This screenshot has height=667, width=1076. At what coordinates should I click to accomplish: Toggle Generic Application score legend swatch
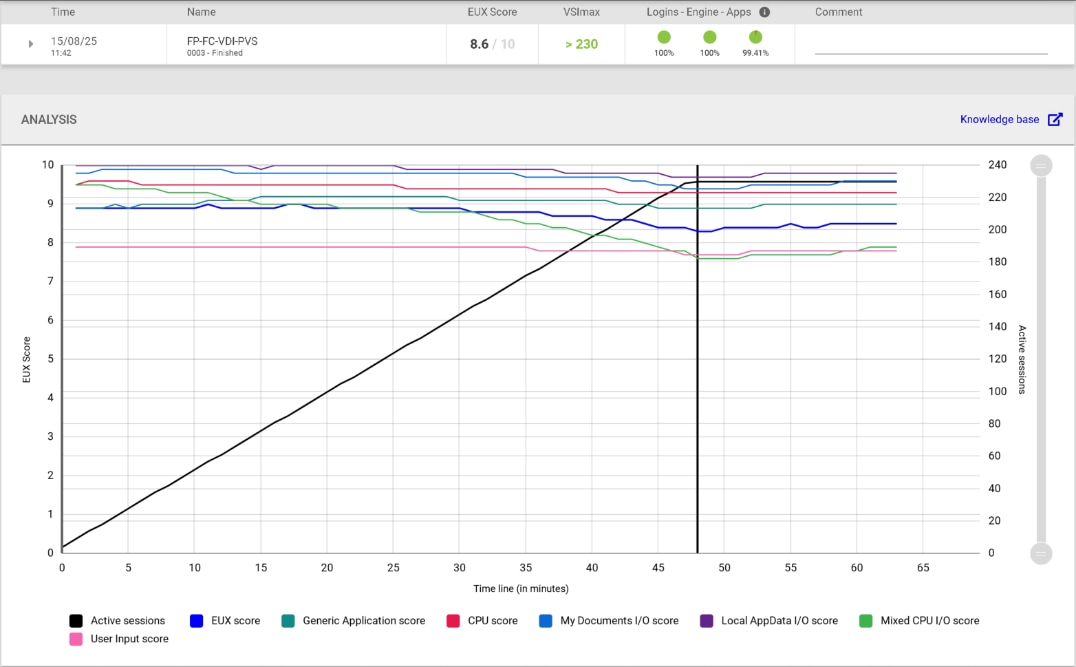288,620
